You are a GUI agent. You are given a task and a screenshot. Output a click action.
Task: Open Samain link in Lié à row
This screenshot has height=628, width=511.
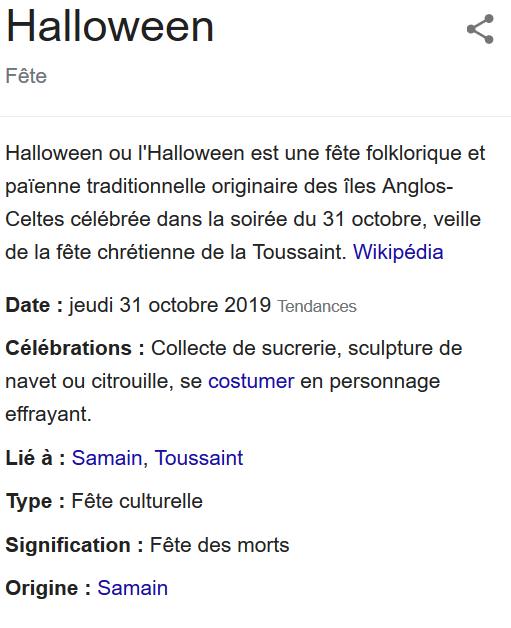coord(107,458)
